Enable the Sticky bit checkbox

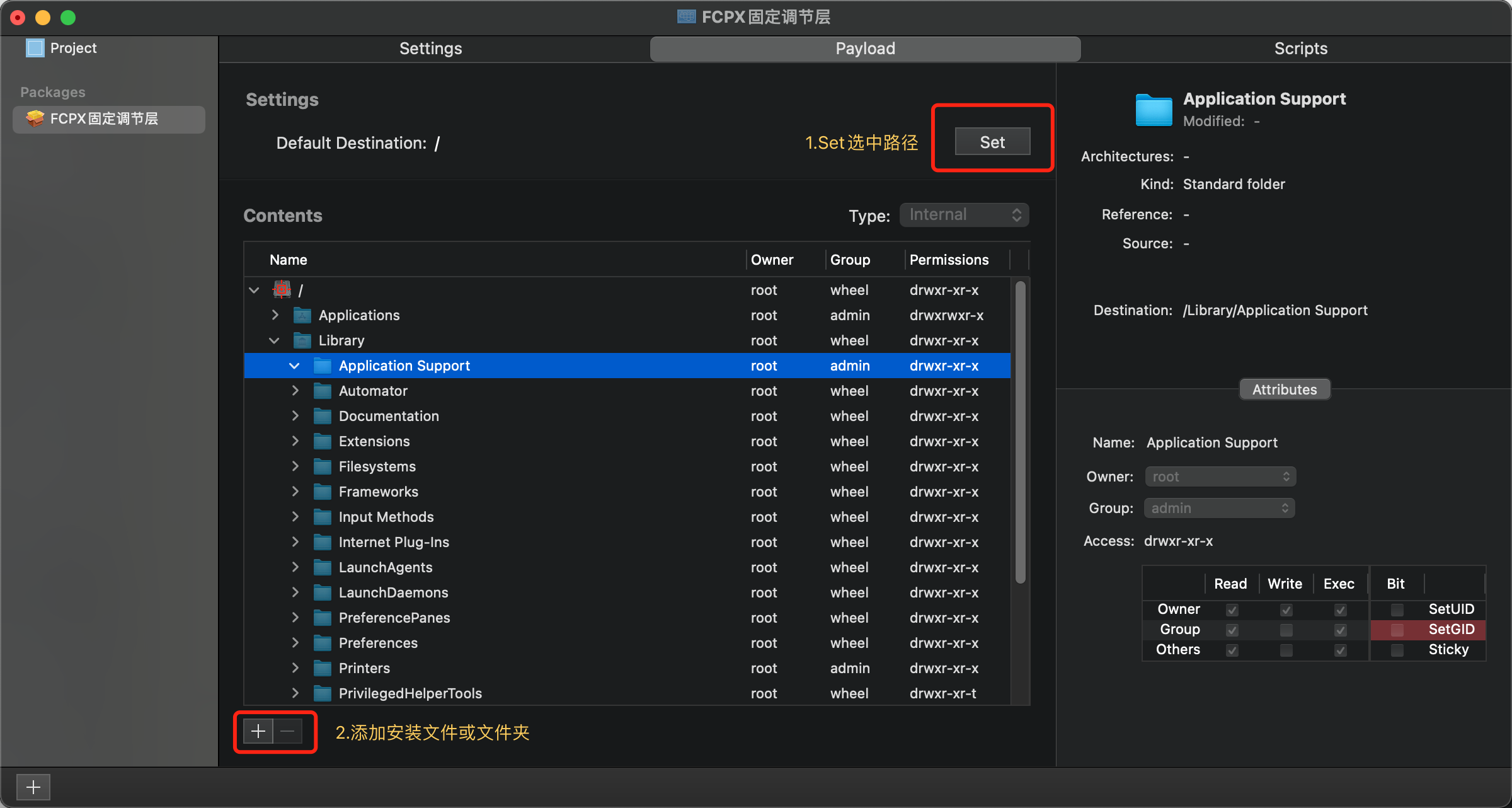pyautogui.click(x=1397, y=650)
